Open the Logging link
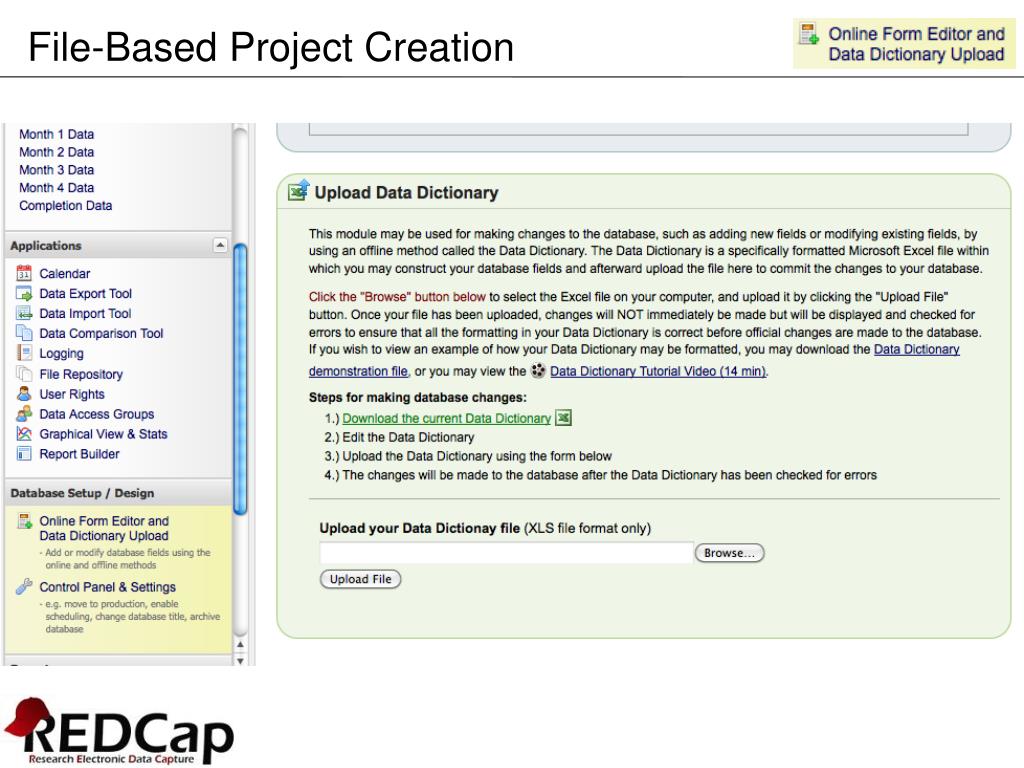 click(61, 353)
